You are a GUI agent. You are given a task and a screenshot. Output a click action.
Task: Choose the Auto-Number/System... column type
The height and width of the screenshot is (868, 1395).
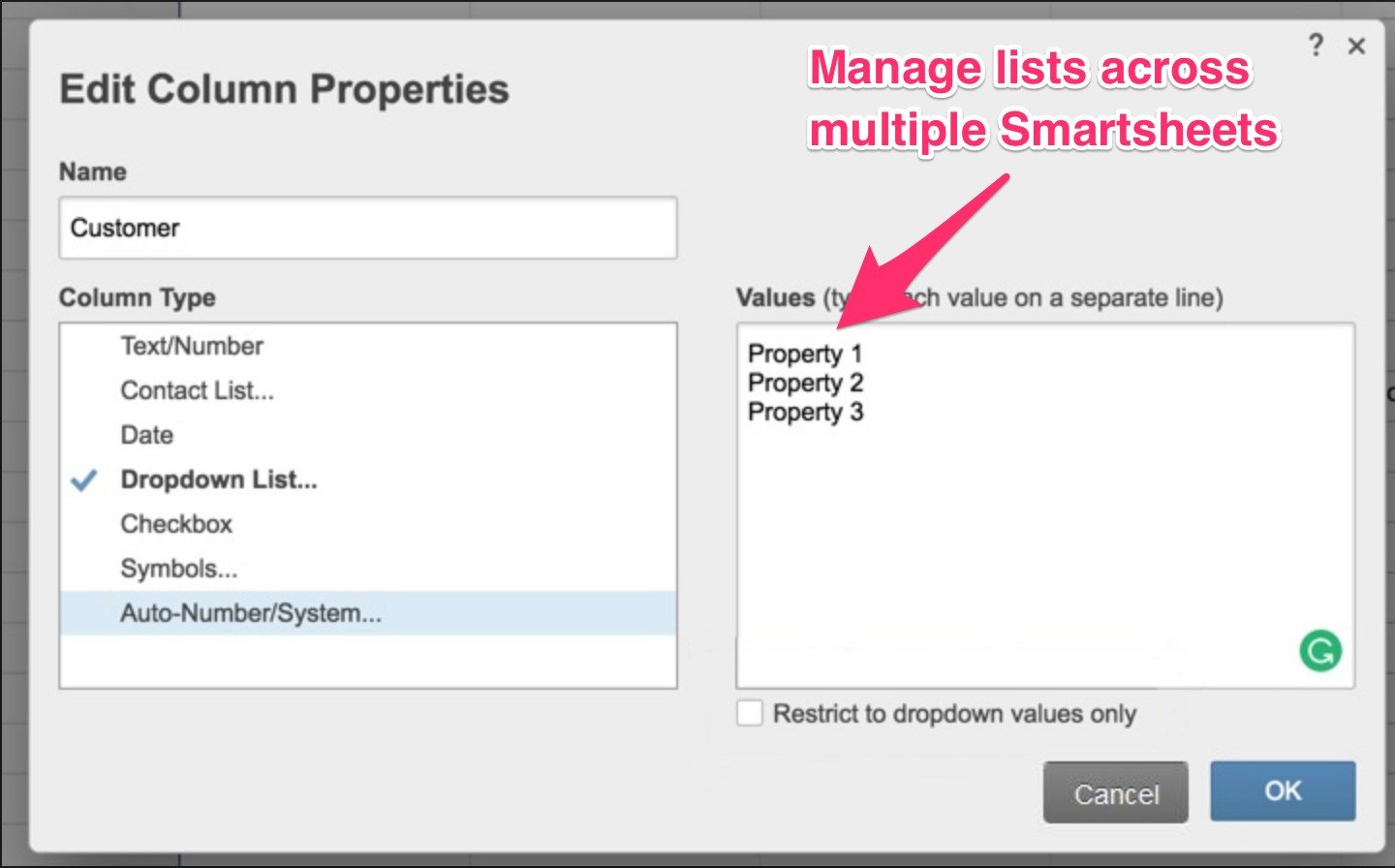click(x=251, y=613)
